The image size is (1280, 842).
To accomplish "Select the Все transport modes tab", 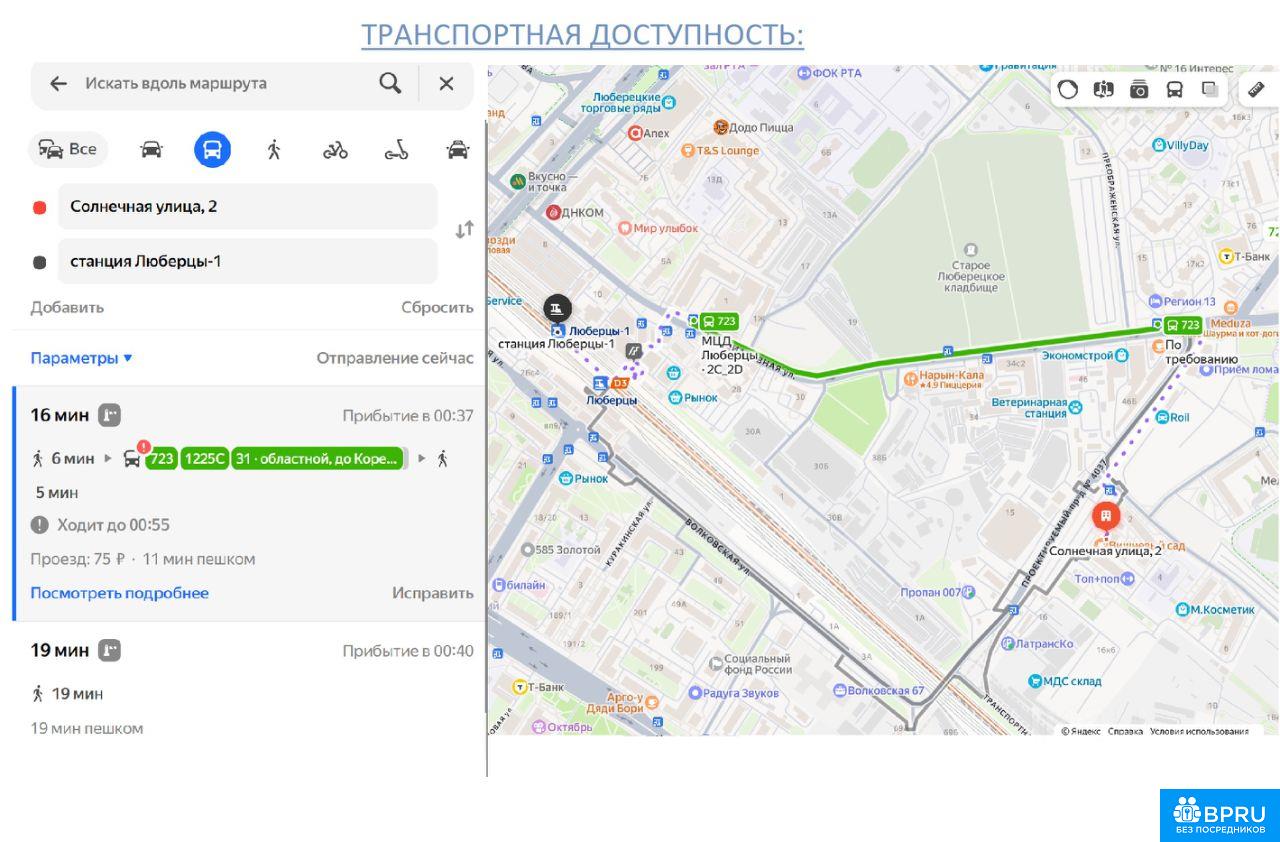I will [x=68, y=150].
